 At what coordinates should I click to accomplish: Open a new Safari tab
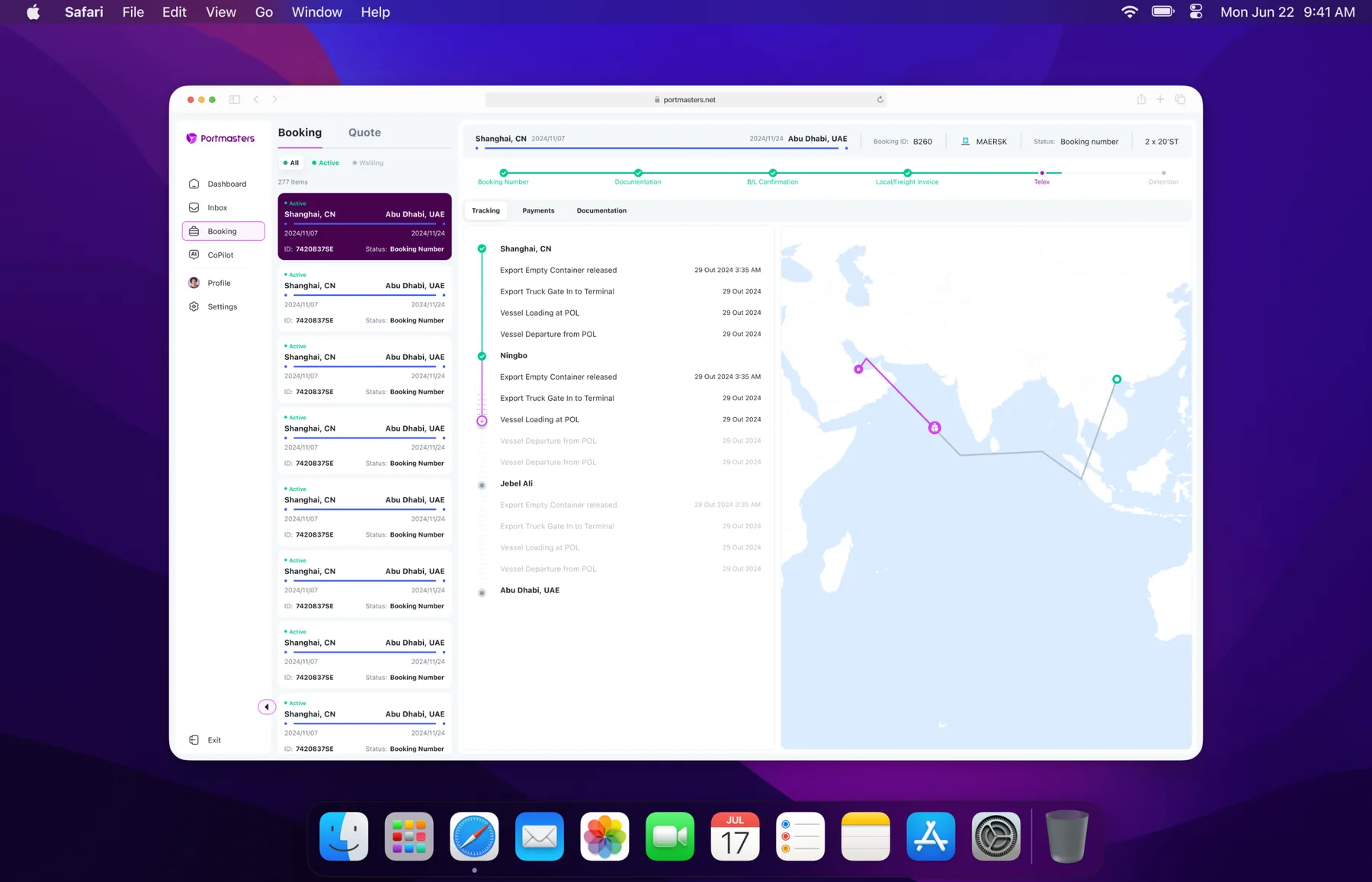coord(1160,99)
